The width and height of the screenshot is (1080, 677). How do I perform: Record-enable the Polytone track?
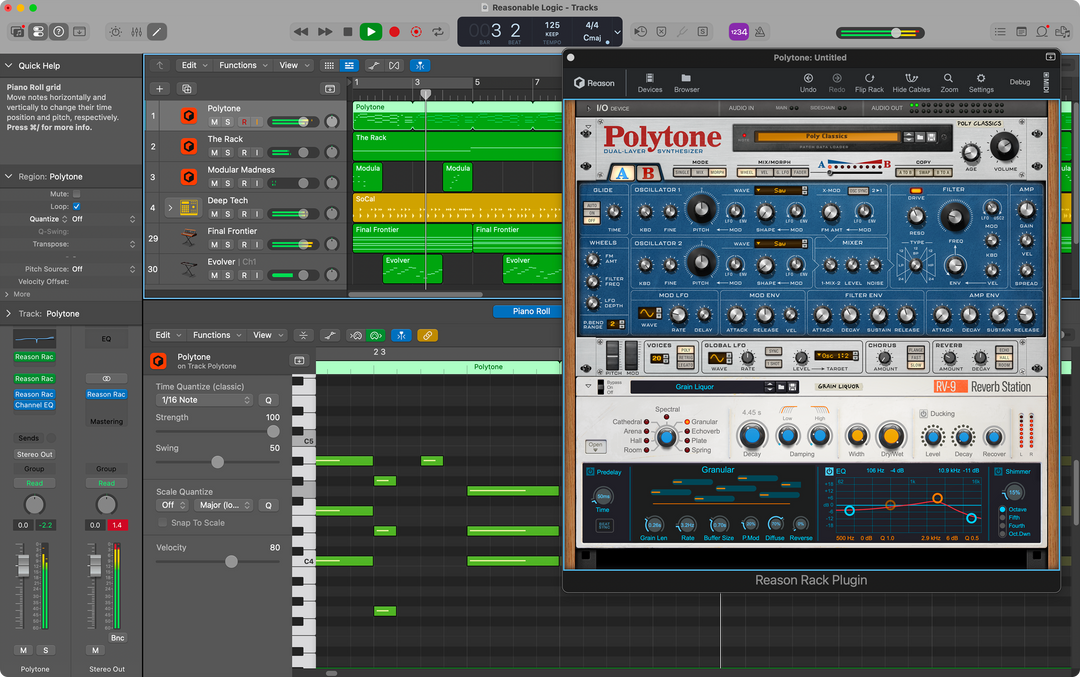[244, 122]
